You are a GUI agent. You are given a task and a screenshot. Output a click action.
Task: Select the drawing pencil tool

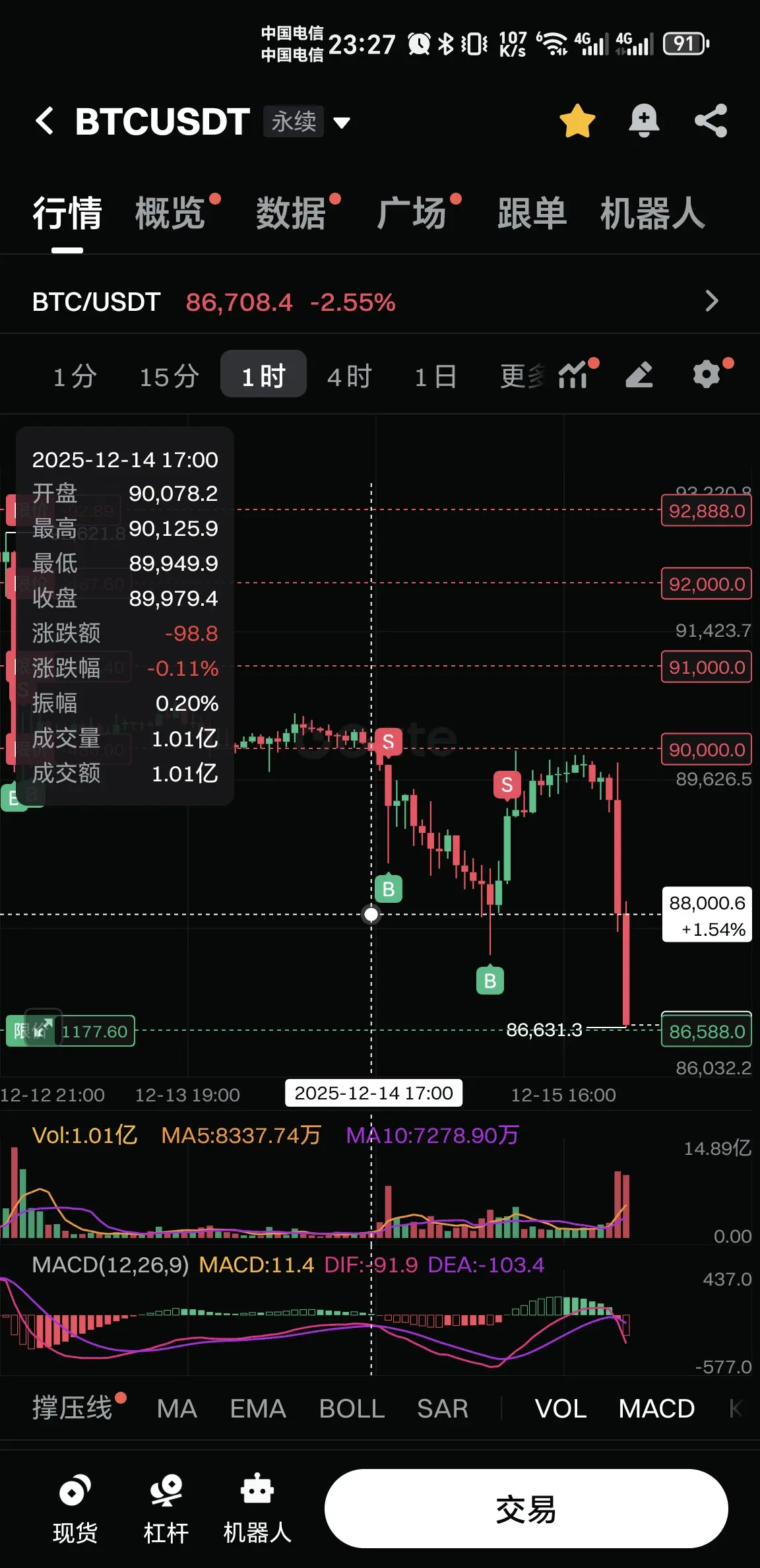coord(639,375)
